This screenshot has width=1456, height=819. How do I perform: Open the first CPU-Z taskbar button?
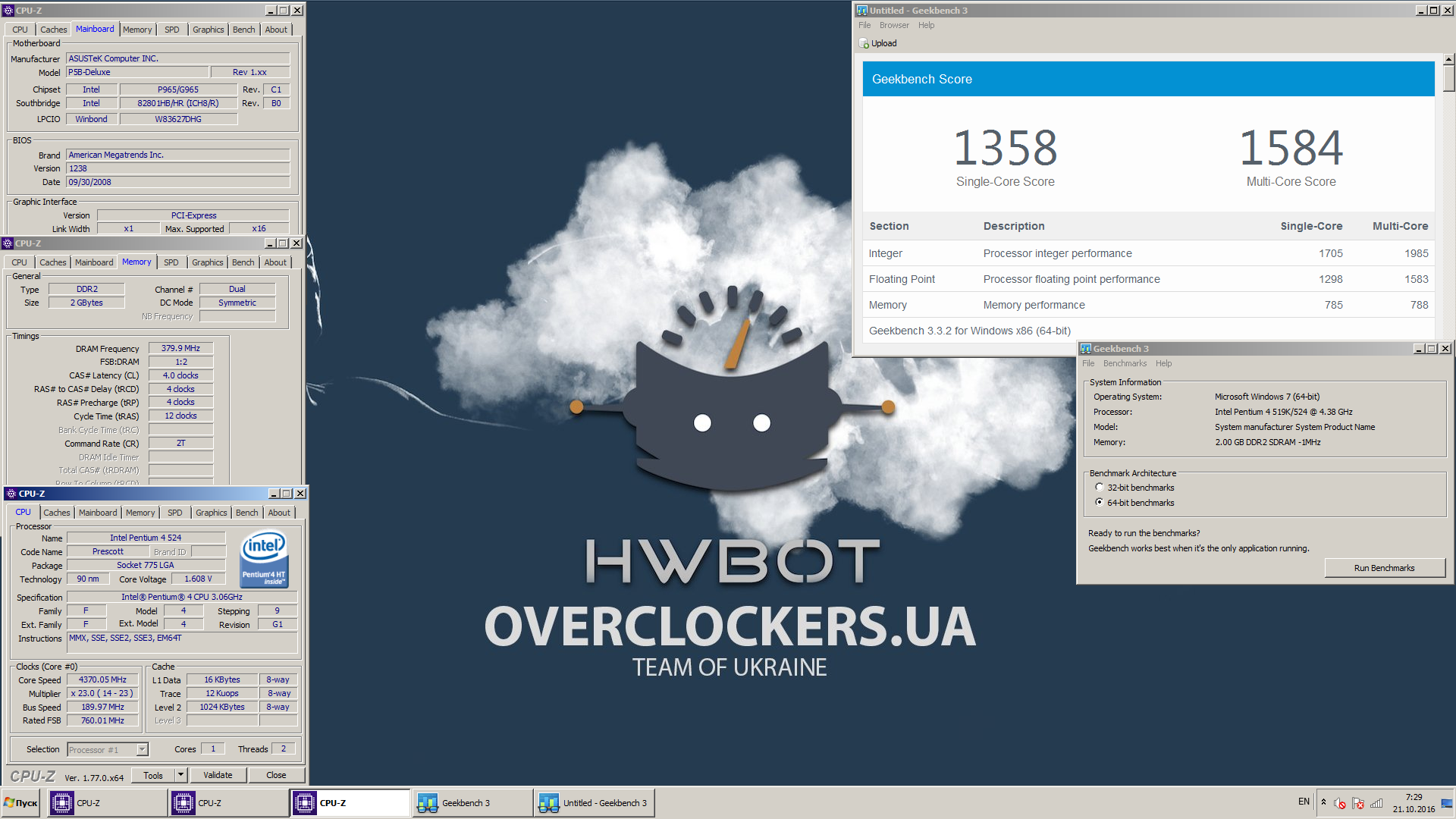tap(107, 803)
